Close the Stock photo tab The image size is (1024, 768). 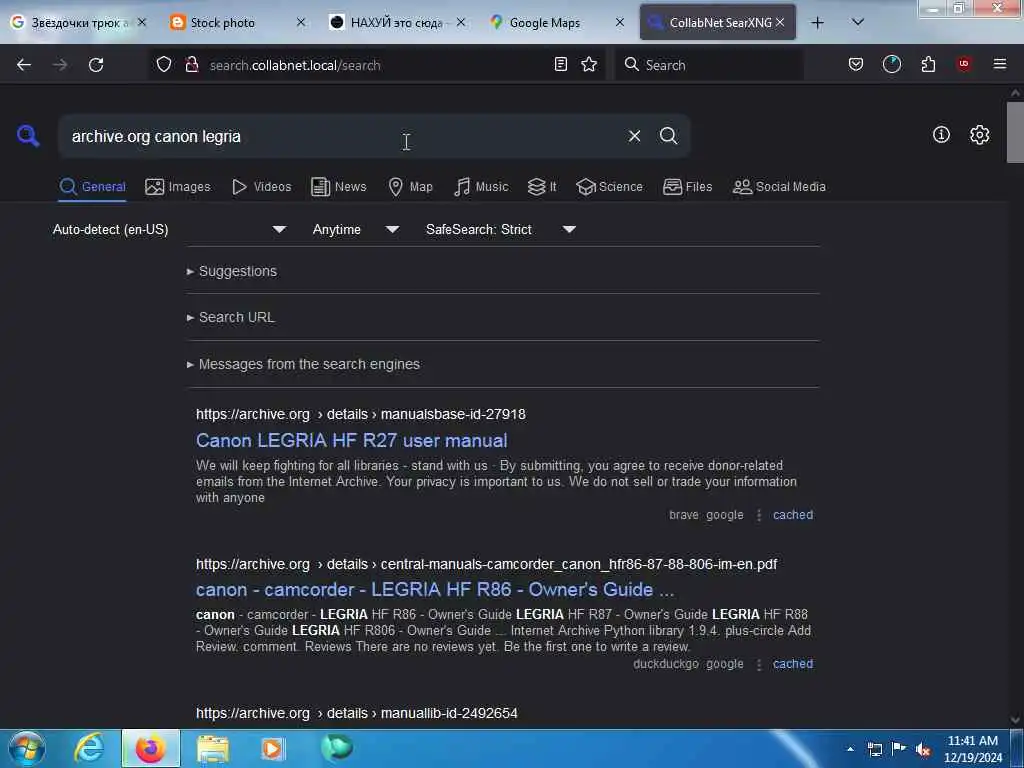pyautogui.click(x=300, y=22)
